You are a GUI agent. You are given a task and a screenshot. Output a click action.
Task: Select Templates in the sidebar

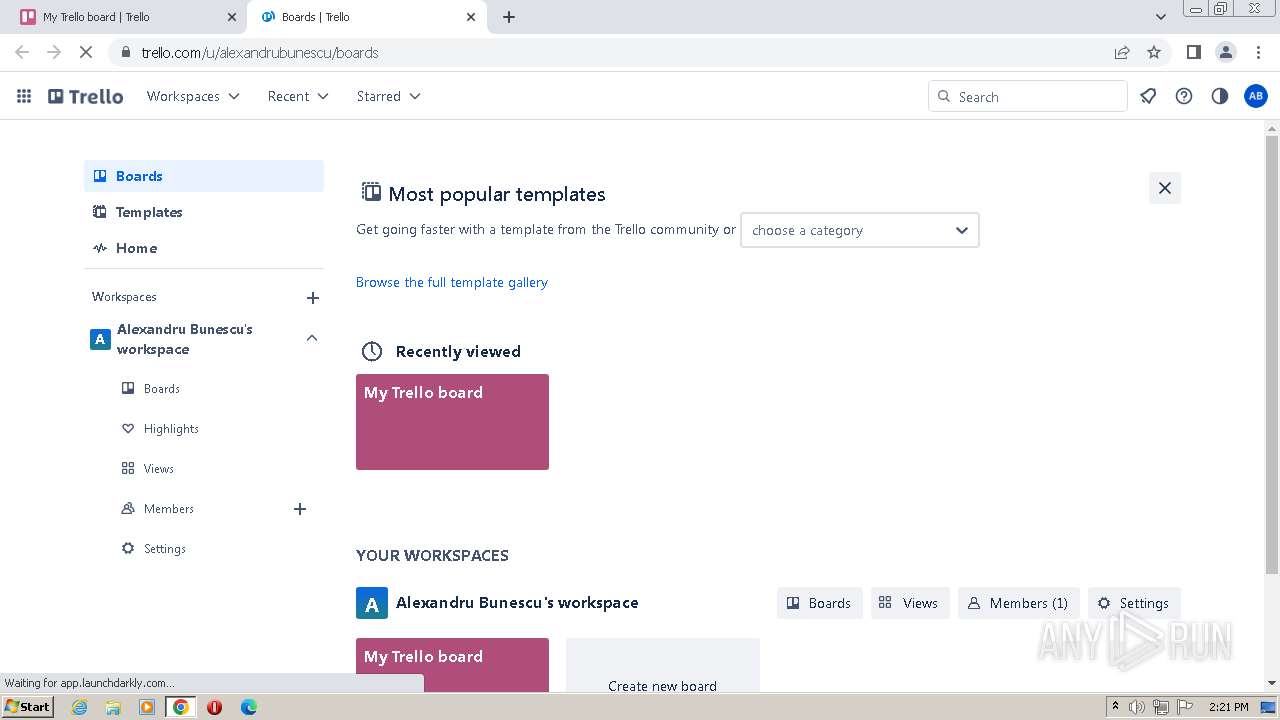click(204, 212)
